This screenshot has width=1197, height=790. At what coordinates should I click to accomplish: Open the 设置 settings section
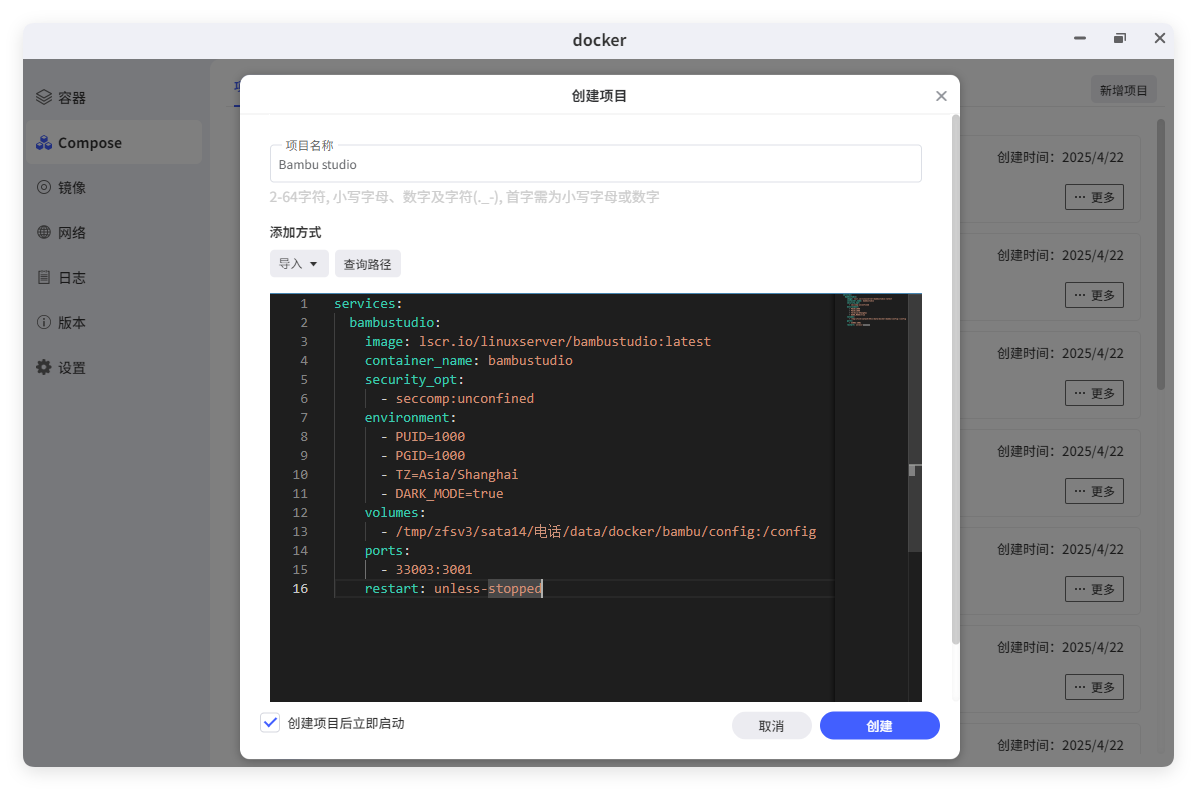pyautogui.click(x=114, y=368)
